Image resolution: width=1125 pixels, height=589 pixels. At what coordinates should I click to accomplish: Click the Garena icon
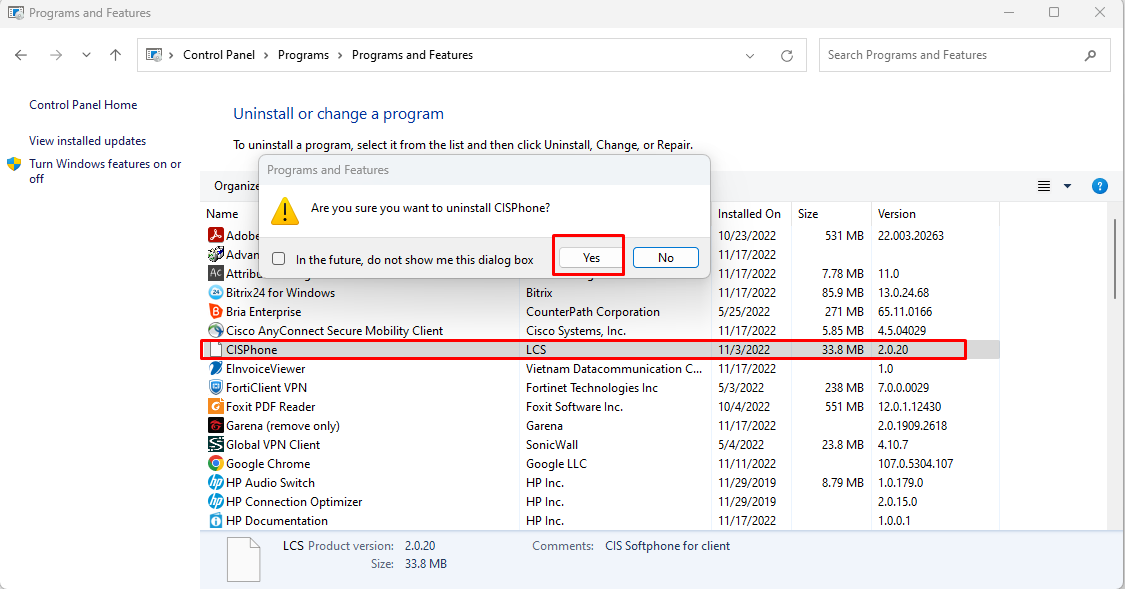pyautogui.click(x=215, y=425)
